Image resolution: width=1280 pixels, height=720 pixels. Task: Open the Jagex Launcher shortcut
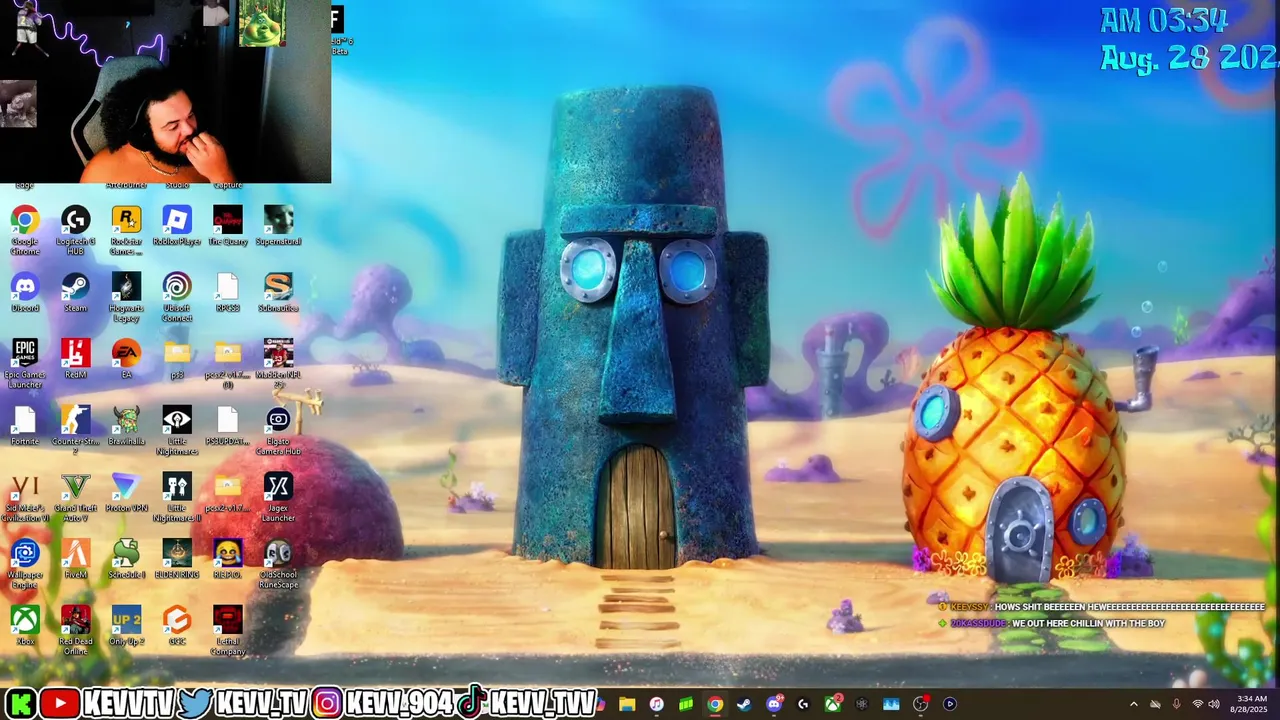click(278, 497)
